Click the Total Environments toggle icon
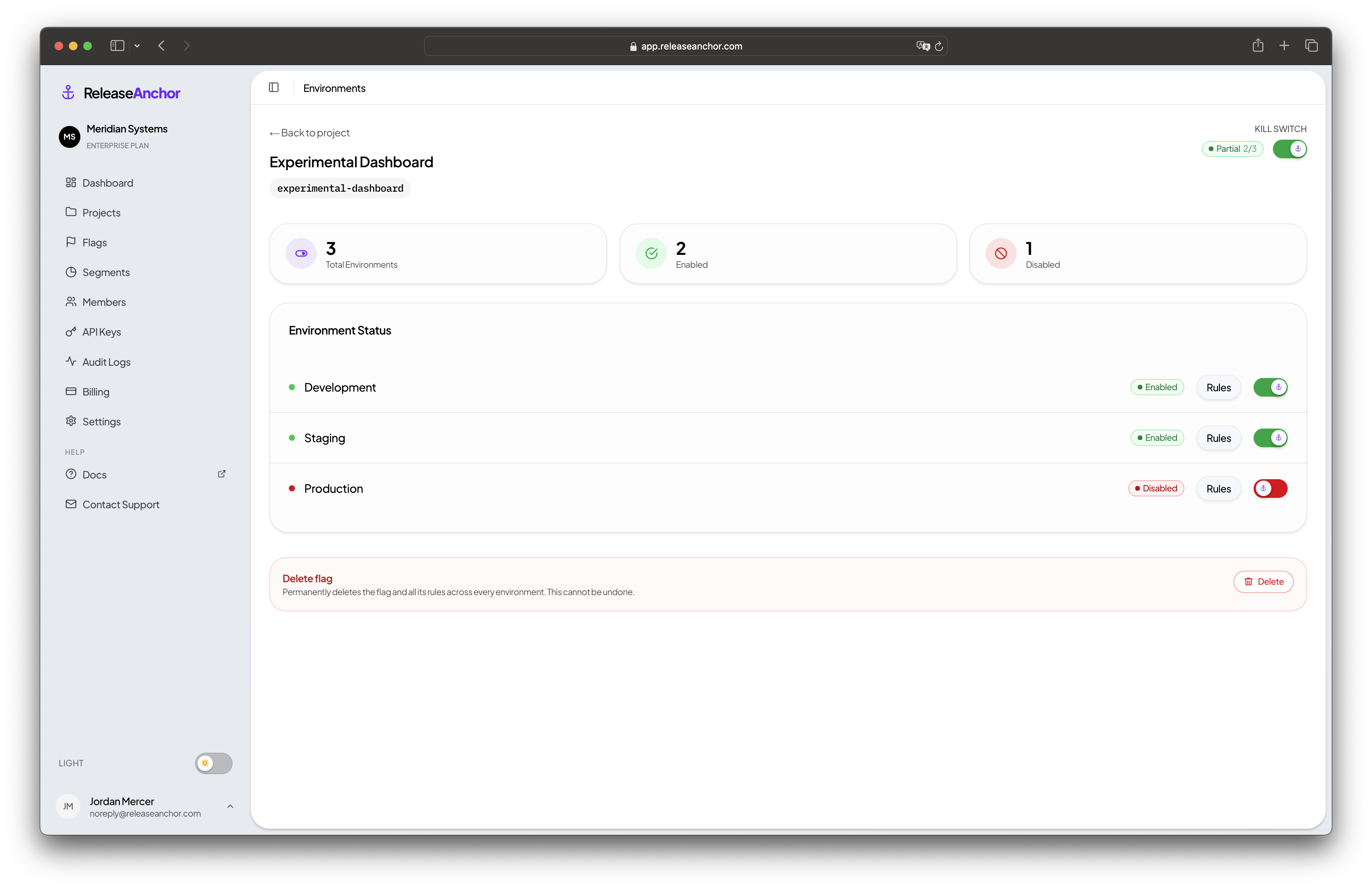The height and width of the screenshot is (888, 1372). point(301,253)
